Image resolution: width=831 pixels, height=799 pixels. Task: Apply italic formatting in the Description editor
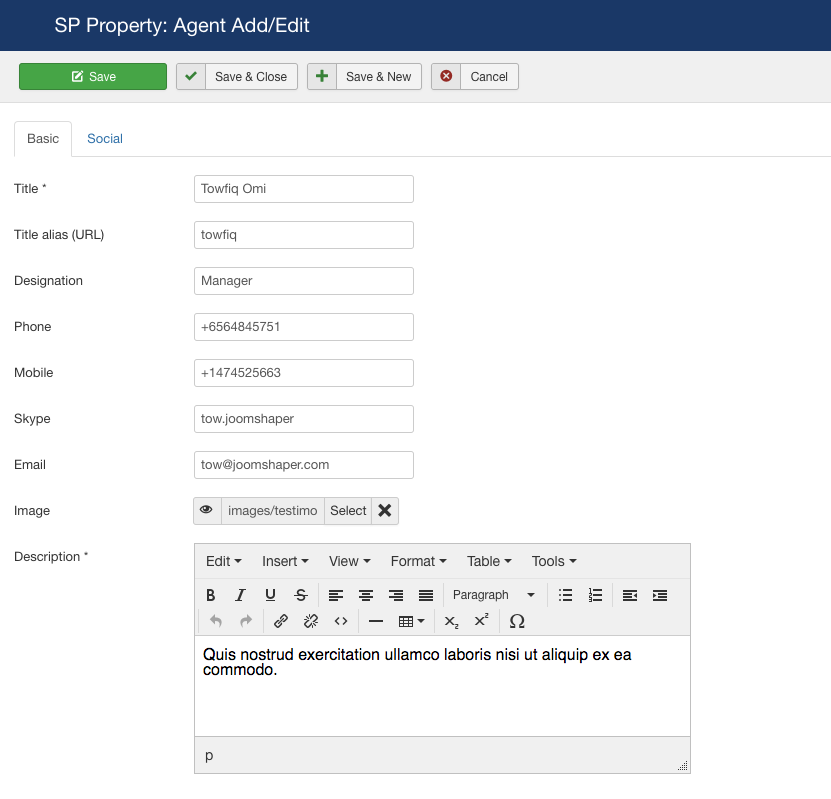click(x=240, y=594)
